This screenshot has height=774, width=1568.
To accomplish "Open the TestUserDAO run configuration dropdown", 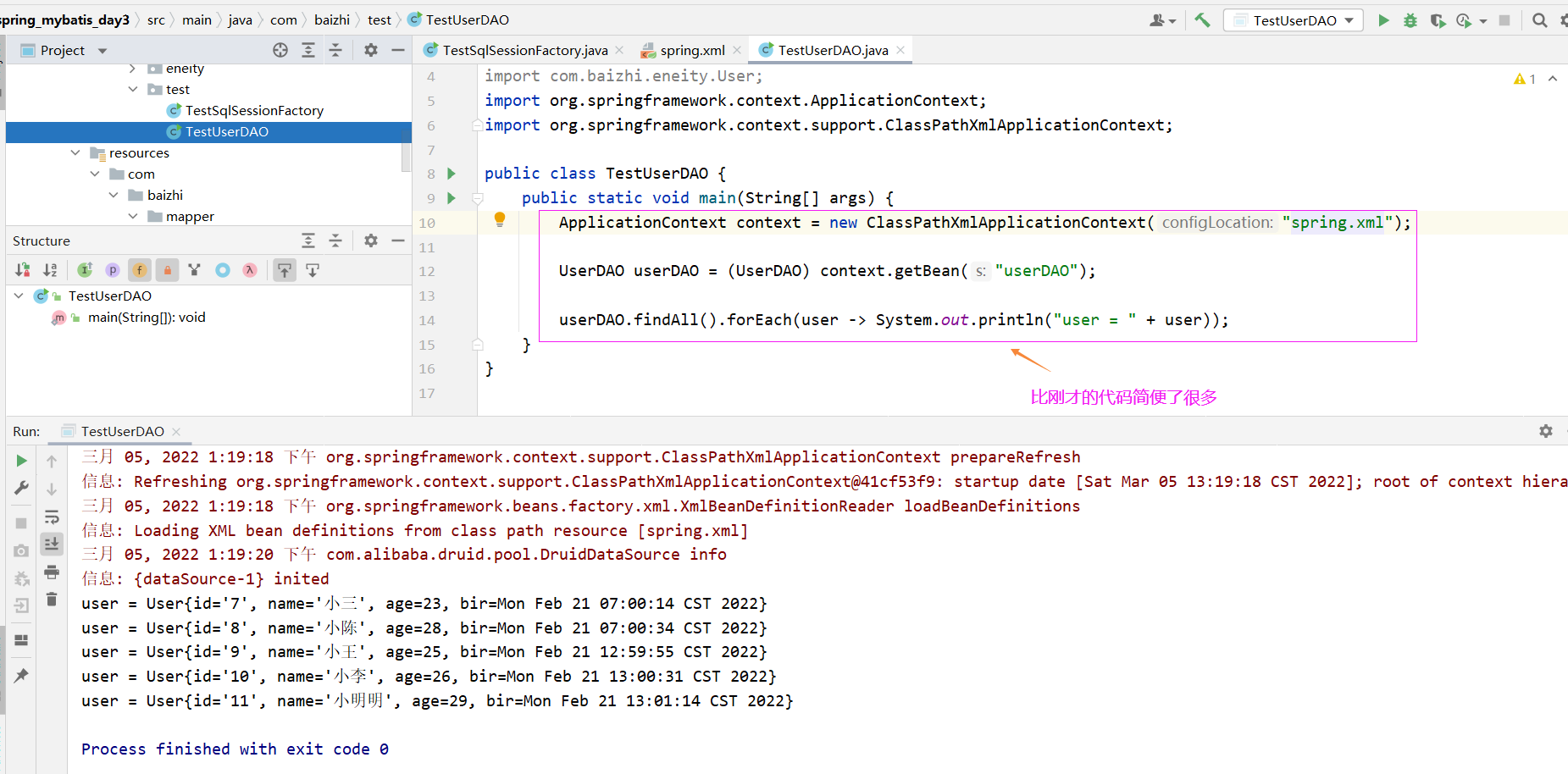I will tap(1294, 20).
